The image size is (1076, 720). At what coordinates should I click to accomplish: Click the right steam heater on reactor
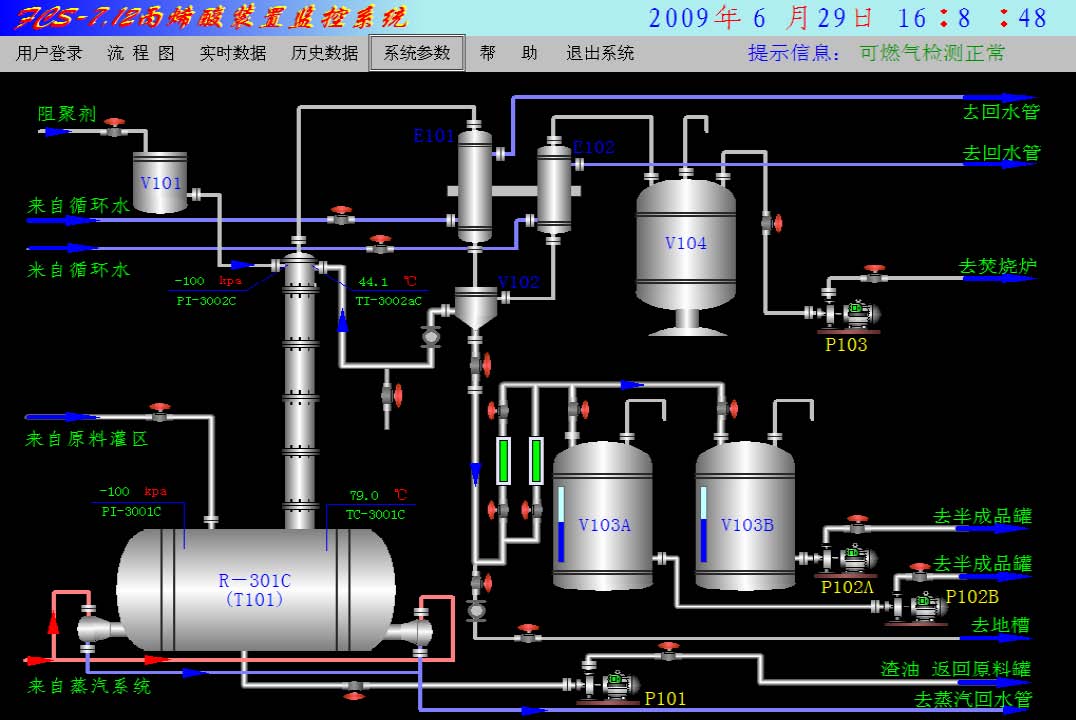410,631
